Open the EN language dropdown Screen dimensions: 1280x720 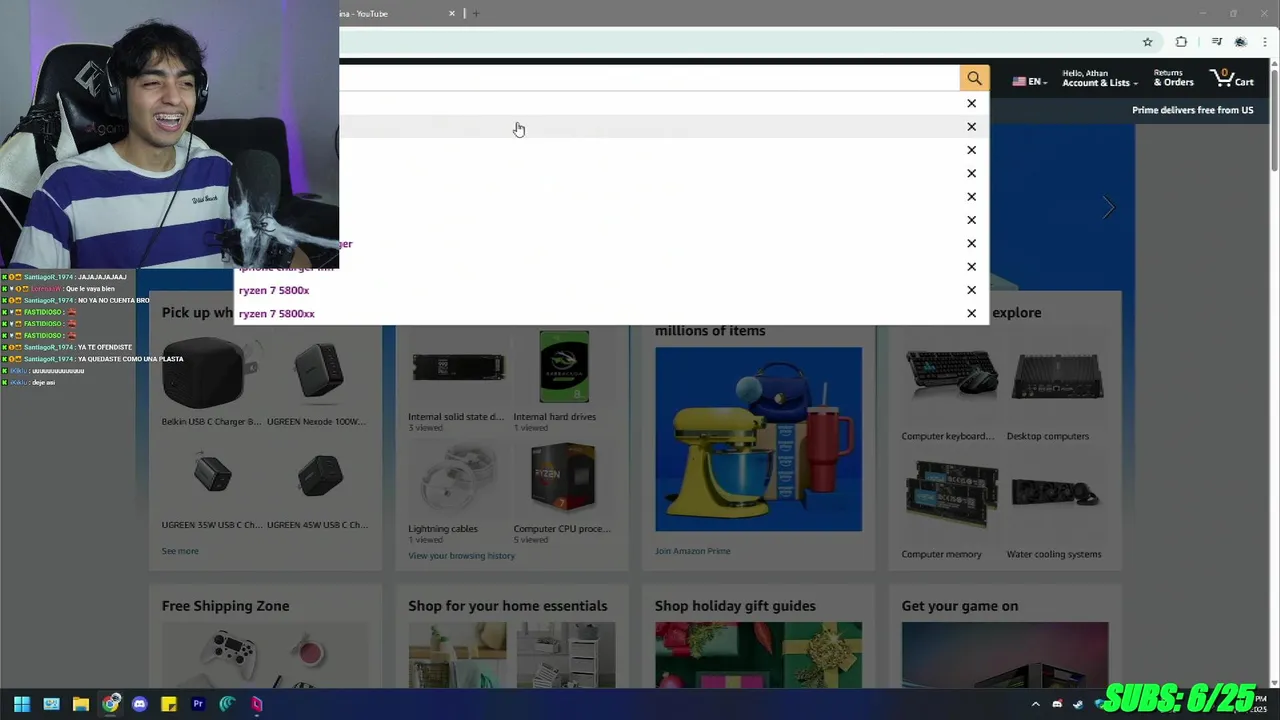(x=1030, y=81)
